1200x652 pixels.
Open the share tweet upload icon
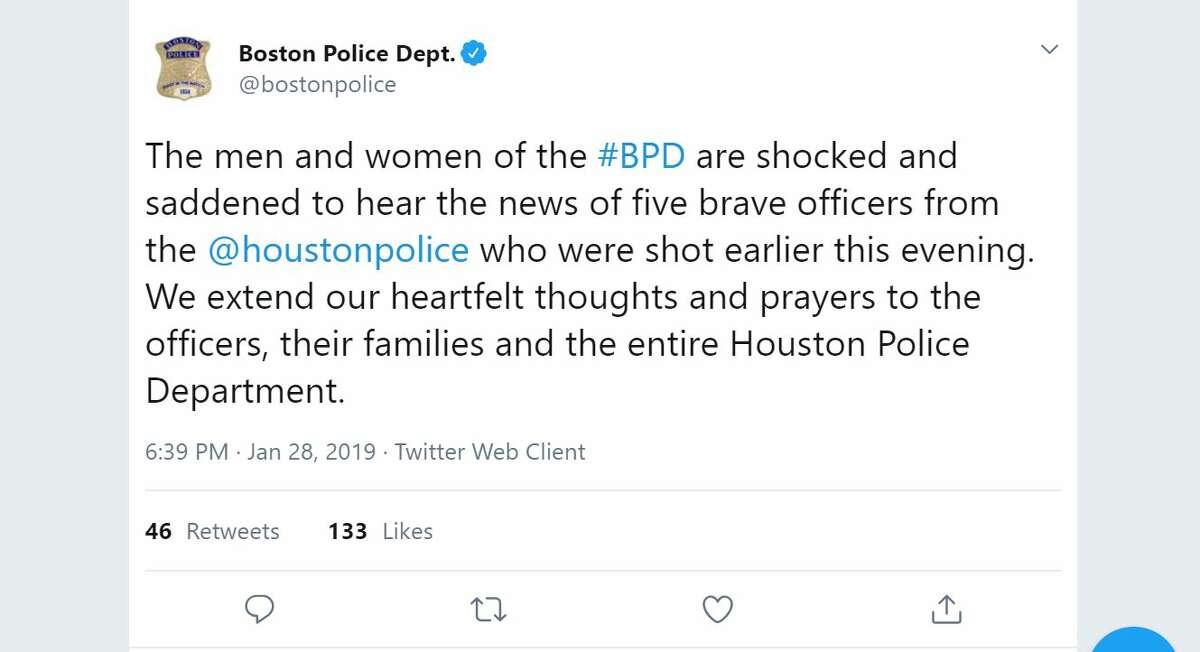pyautogui.click(x=947, y=608)
